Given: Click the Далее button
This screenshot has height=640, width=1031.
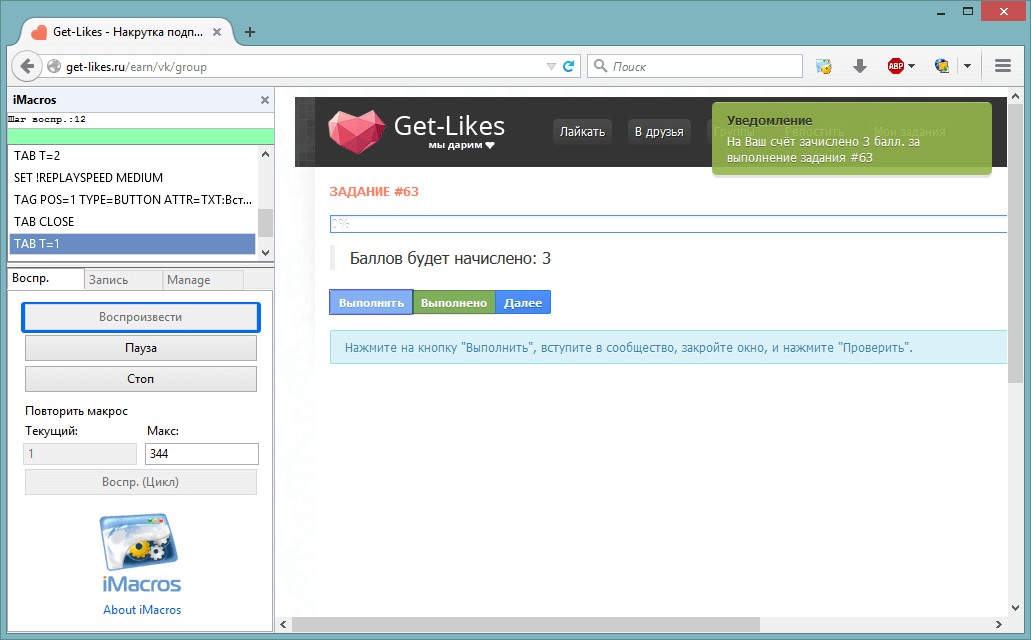Looking at the screenshot, I should (x=523, y=303).
